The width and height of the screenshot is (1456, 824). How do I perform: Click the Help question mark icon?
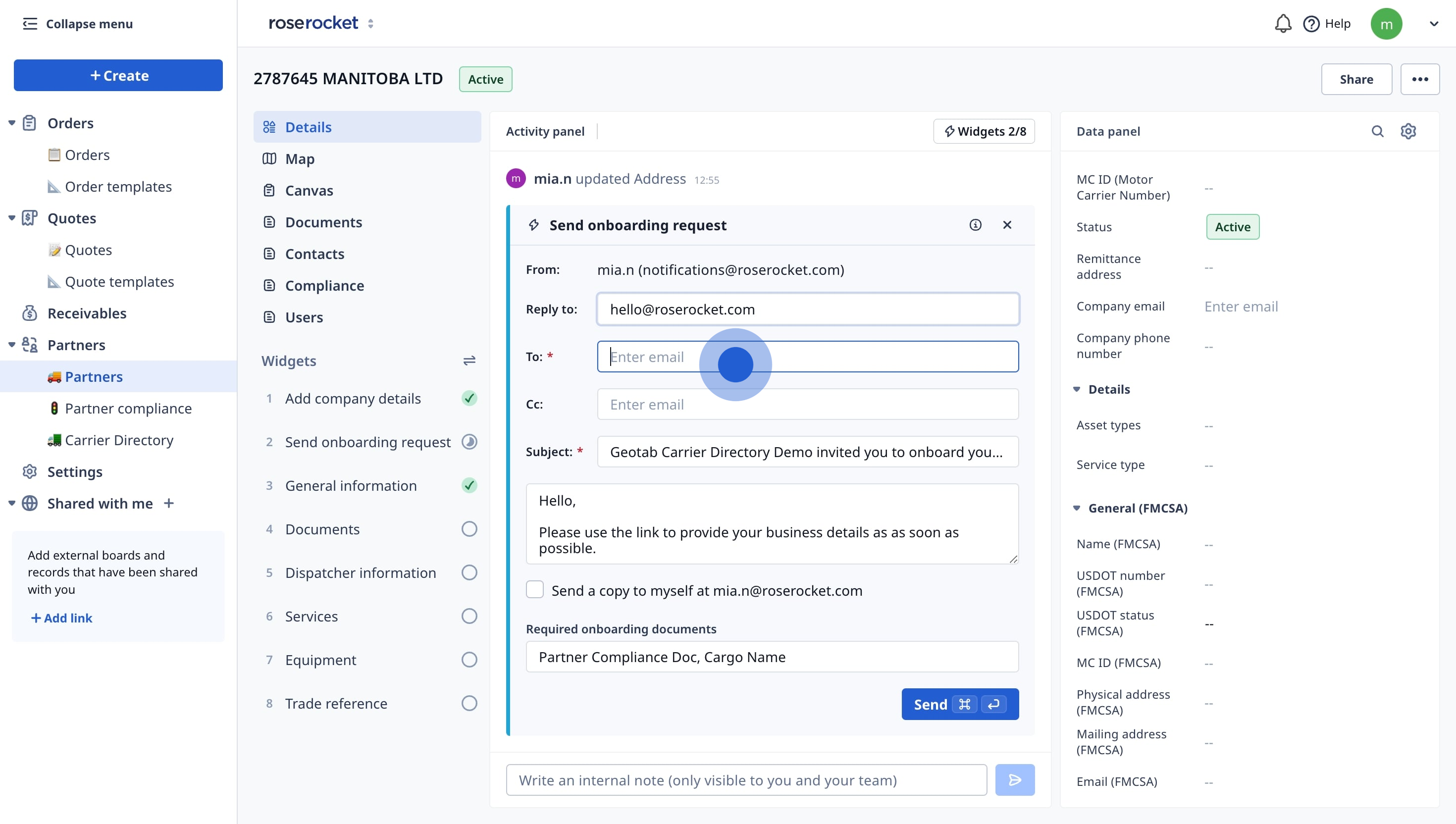coord(1311,24)
